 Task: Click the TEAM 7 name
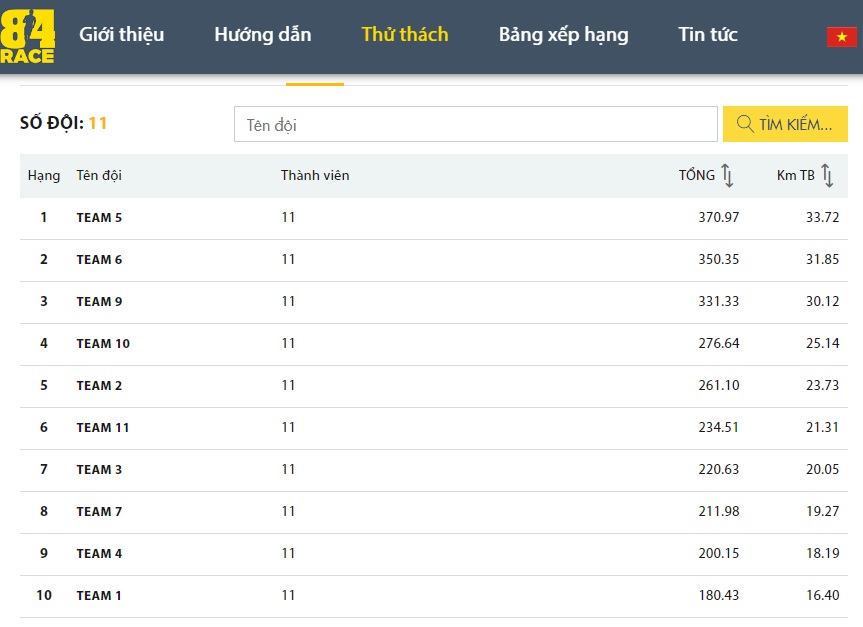(x=99, y=512)
